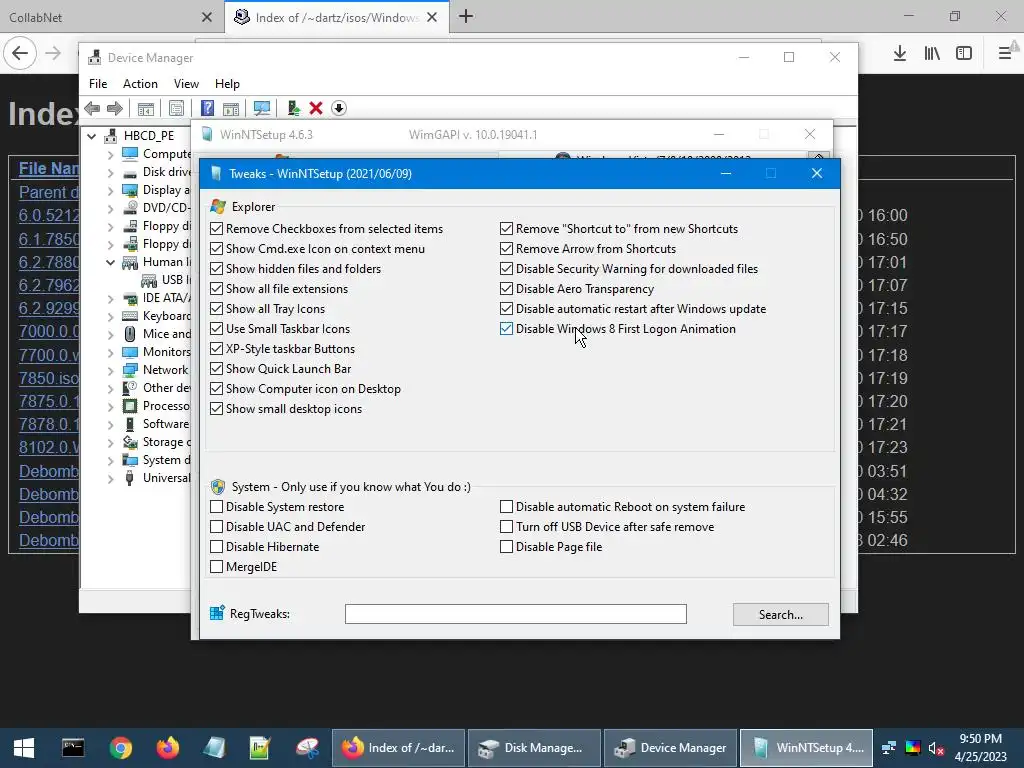Expand Disk drives tree node

pos(110,172)
